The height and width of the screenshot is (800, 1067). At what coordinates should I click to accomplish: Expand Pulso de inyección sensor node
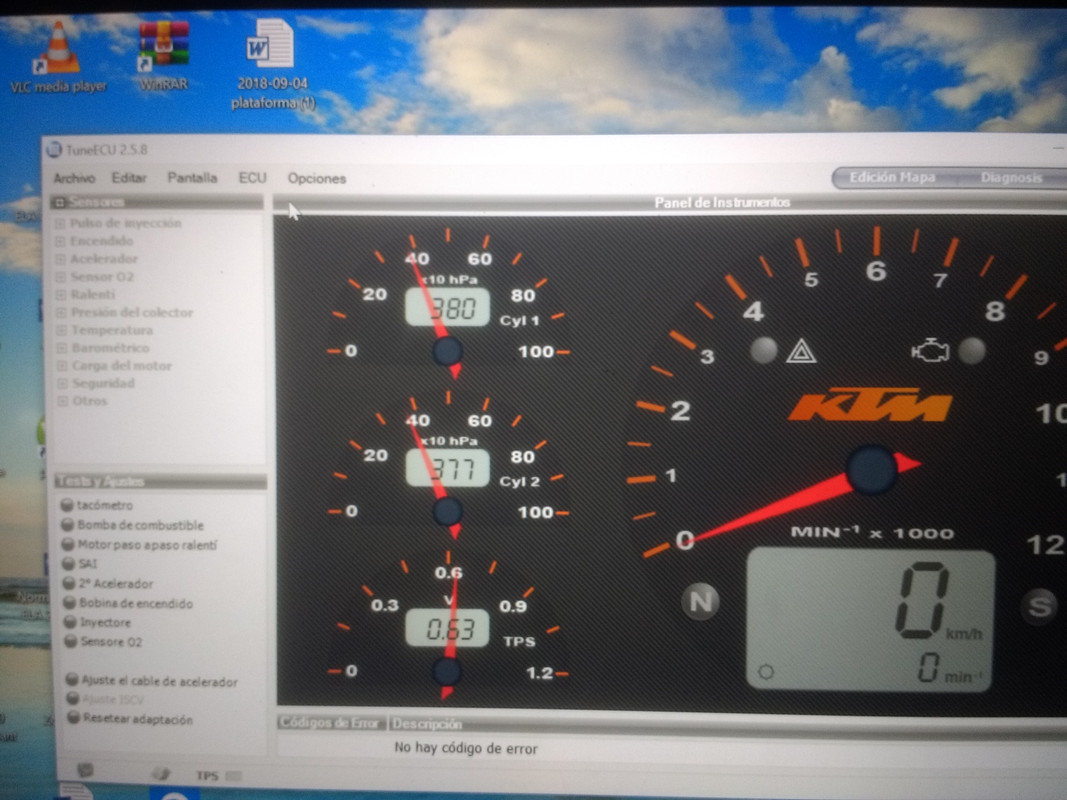click(61, 223)
